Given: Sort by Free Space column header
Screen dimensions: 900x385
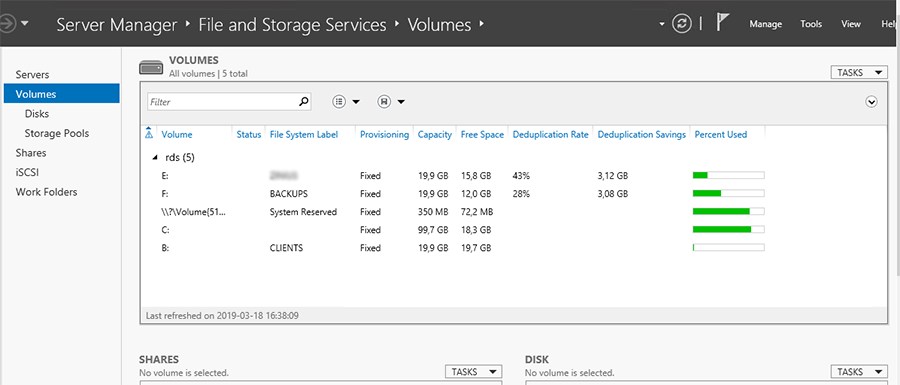Looking at the screenshot, I should coord(482,134).
